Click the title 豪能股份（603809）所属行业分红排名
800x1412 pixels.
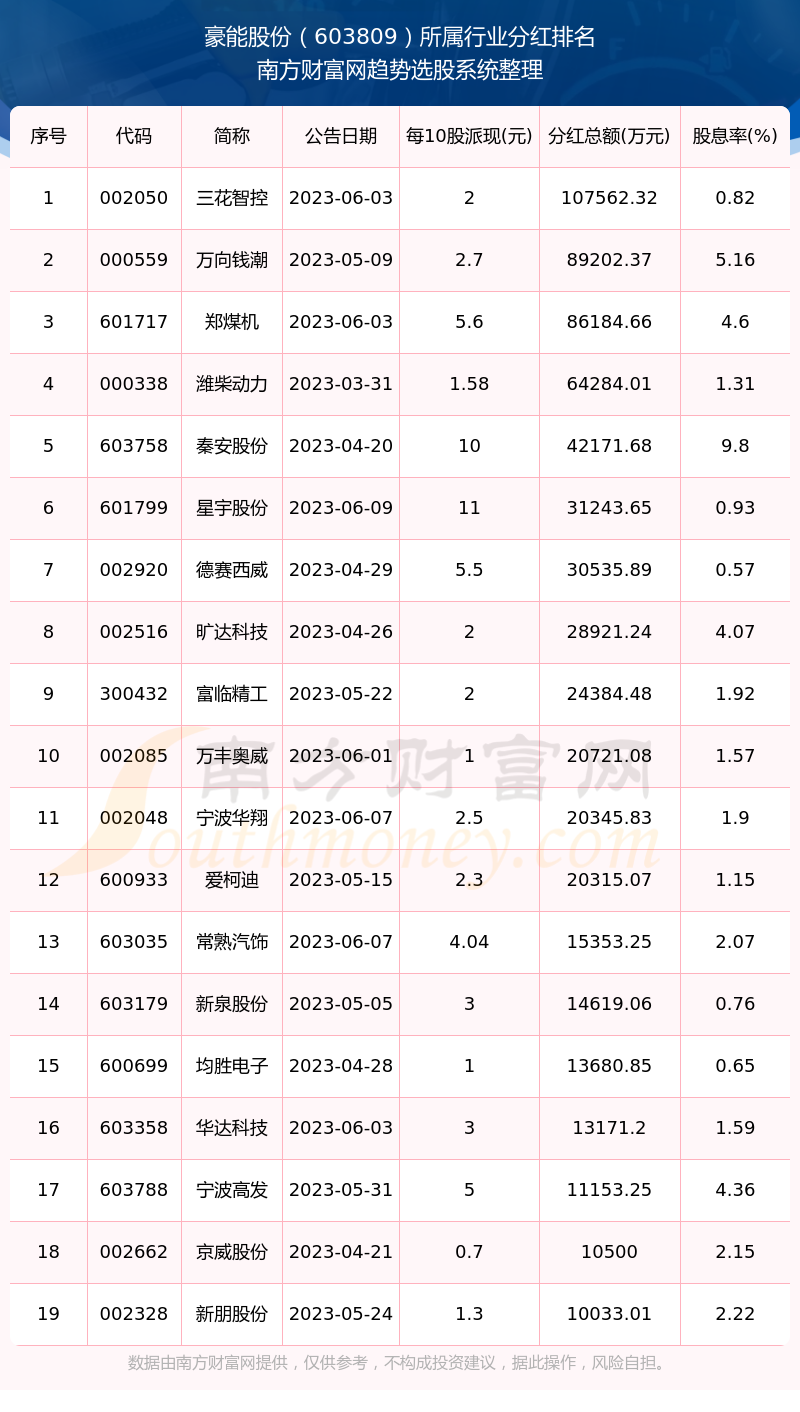point(400,38)
